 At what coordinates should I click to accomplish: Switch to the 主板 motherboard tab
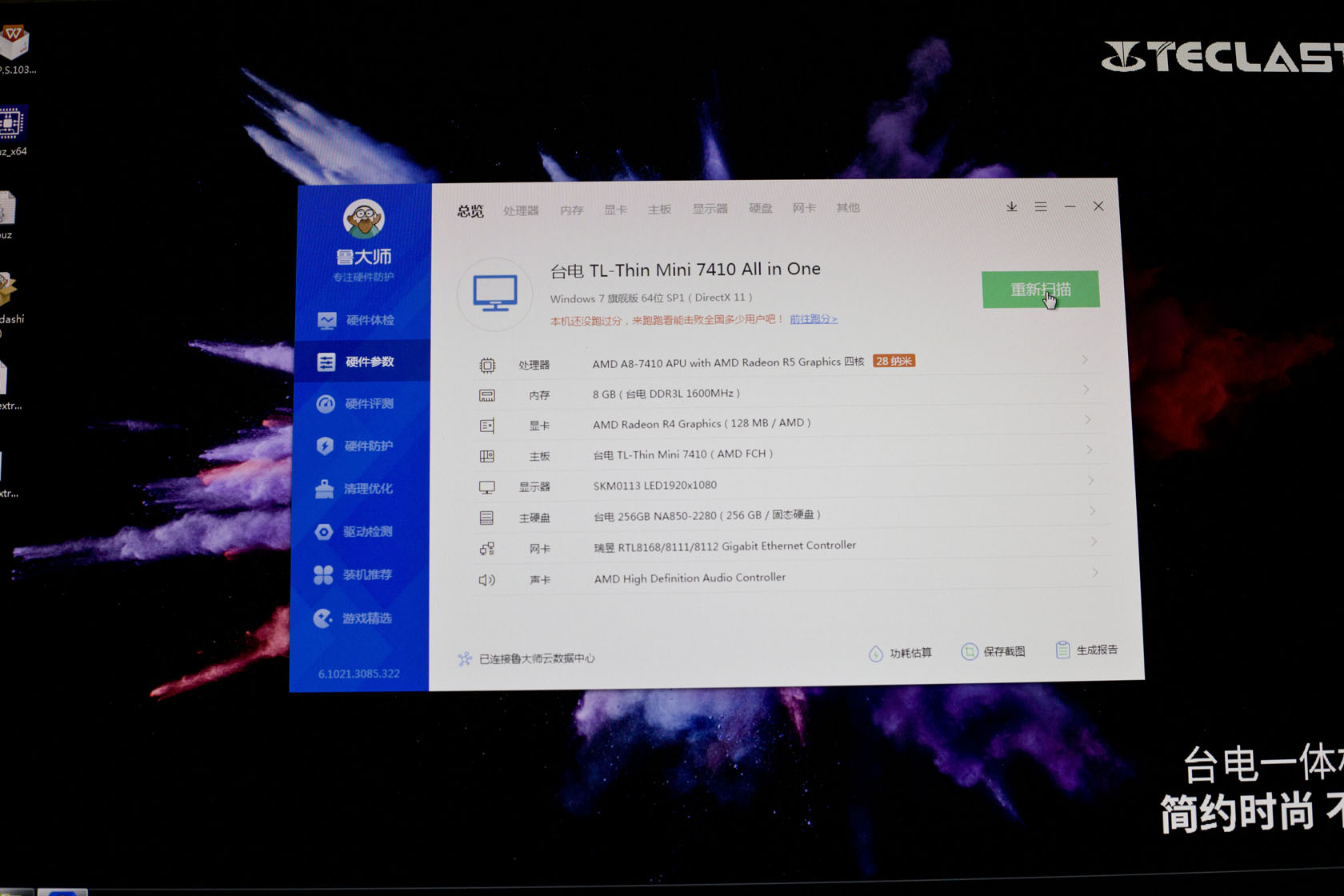pos(659,209)
